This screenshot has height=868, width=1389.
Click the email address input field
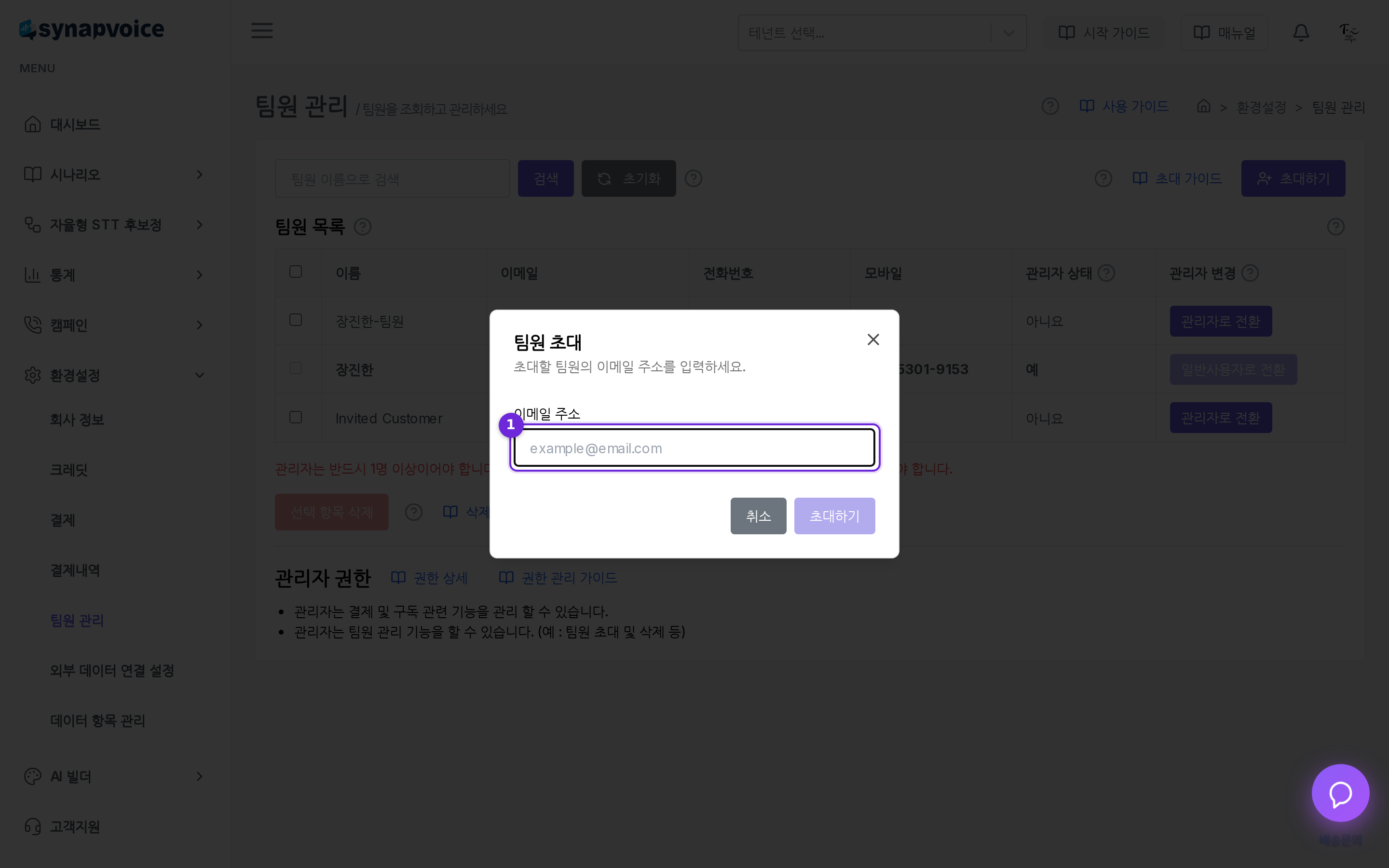click(694, 448)
